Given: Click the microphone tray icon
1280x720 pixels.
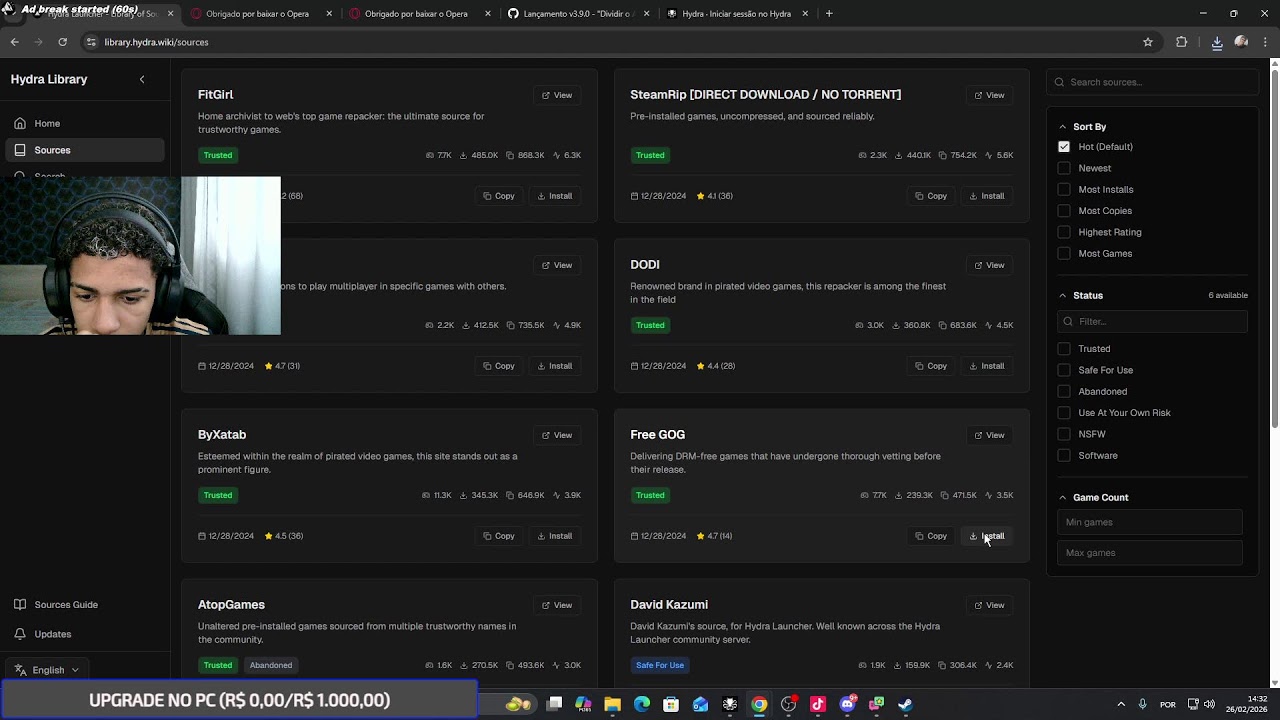Looking at the screenshot, I should [1142, 704].
